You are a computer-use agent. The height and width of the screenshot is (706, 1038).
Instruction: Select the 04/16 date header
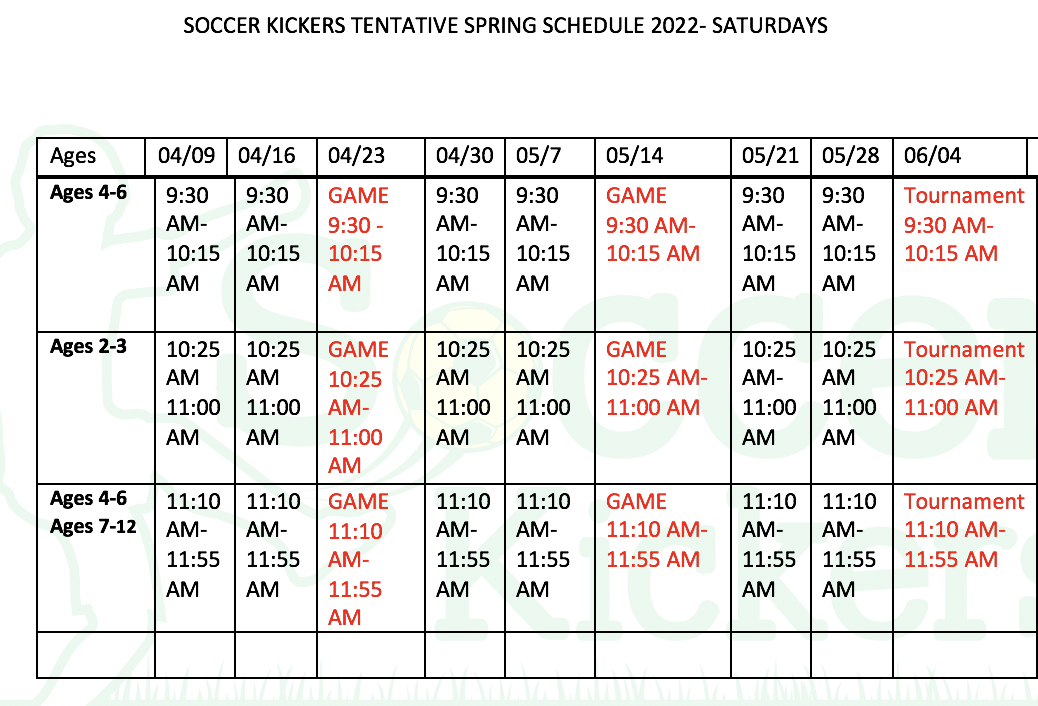coord(267,156)
